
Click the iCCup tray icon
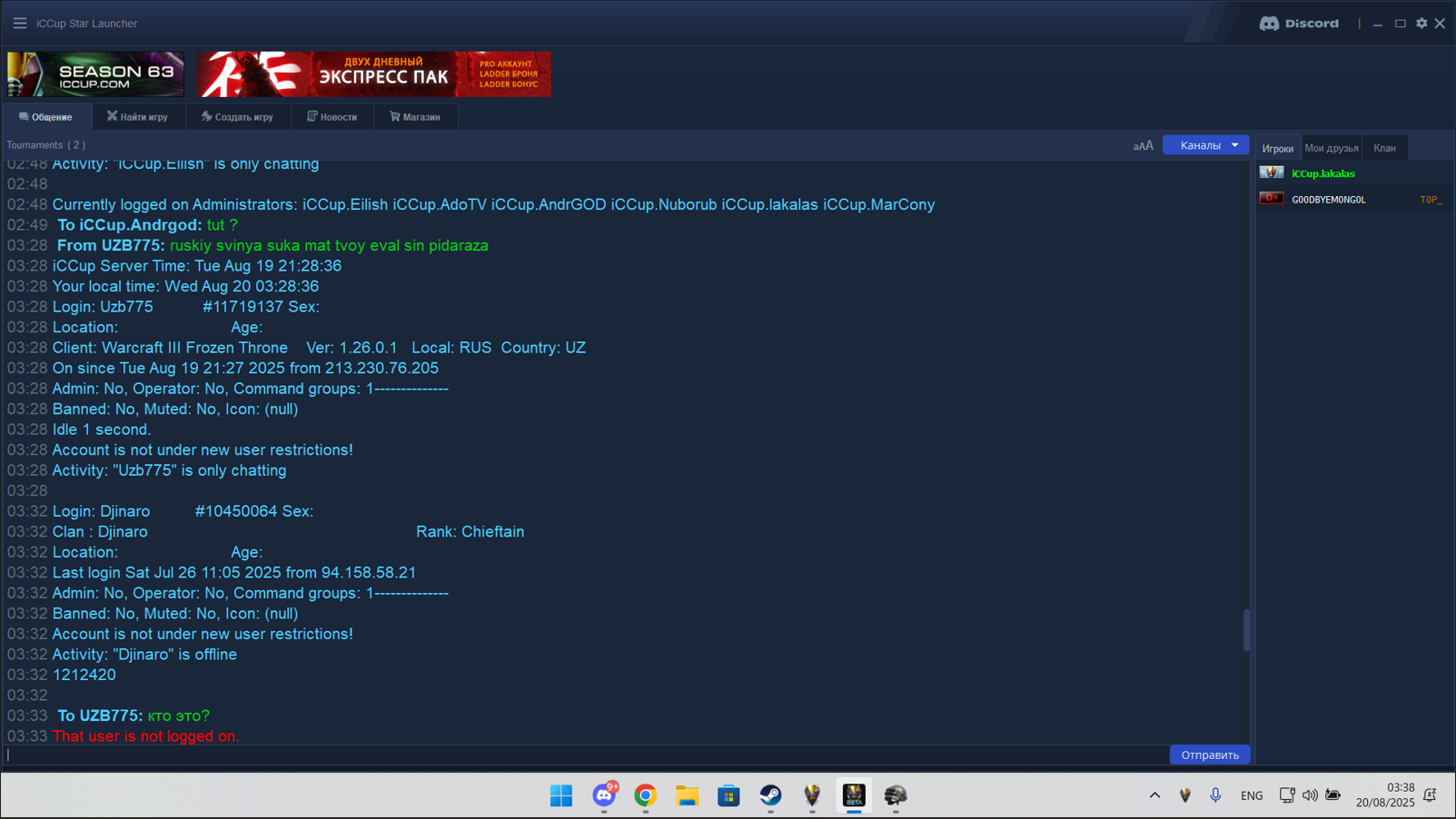pyautogui.click(x=1185, y=795)
